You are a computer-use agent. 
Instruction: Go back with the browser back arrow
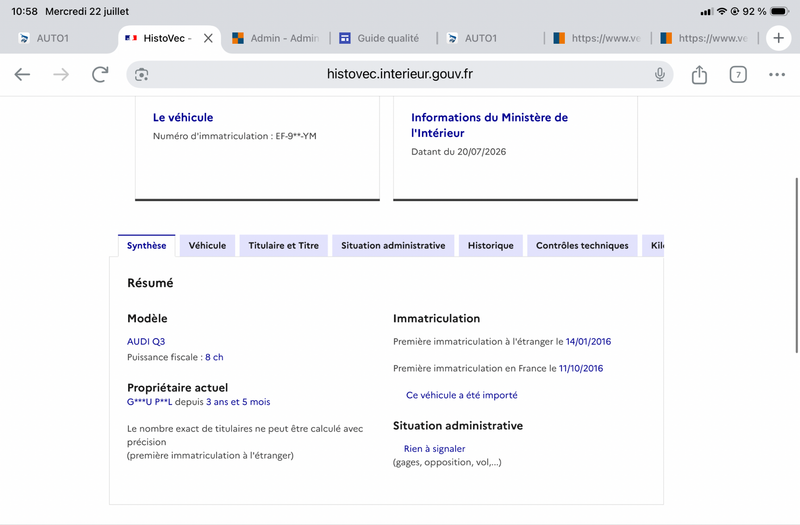(x=22, y=74)
